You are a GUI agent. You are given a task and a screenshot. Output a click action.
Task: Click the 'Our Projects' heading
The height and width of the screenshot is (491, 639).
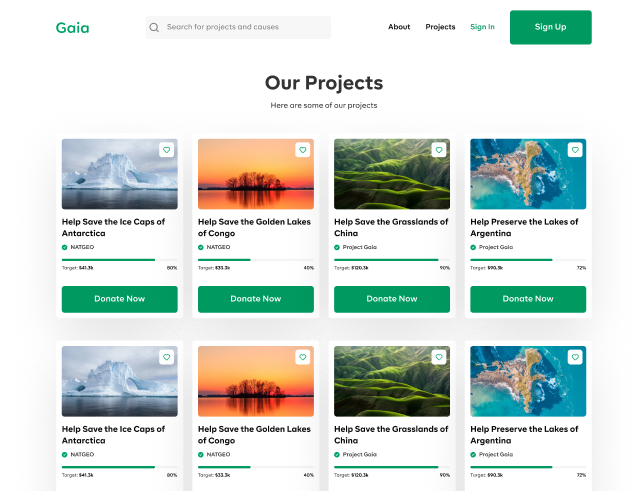pos(324,83)
